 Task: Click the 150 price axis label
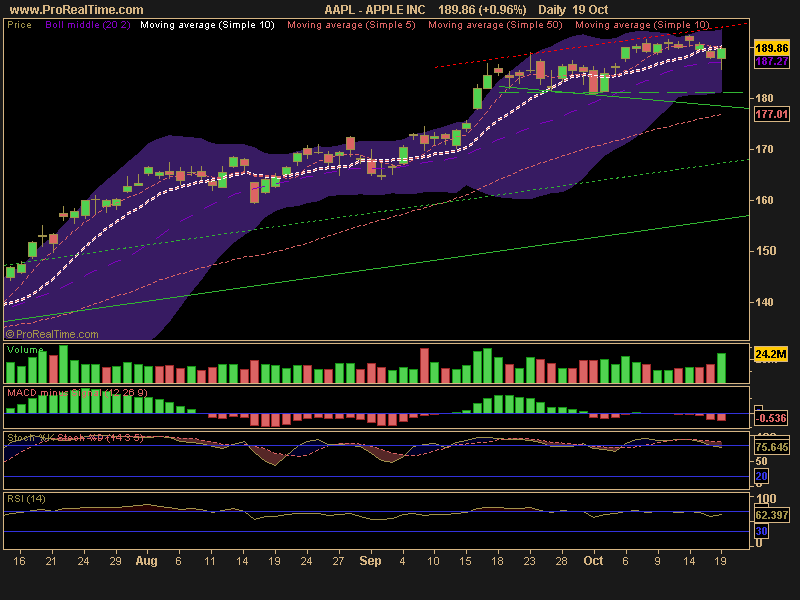click(x=764, y=251)
